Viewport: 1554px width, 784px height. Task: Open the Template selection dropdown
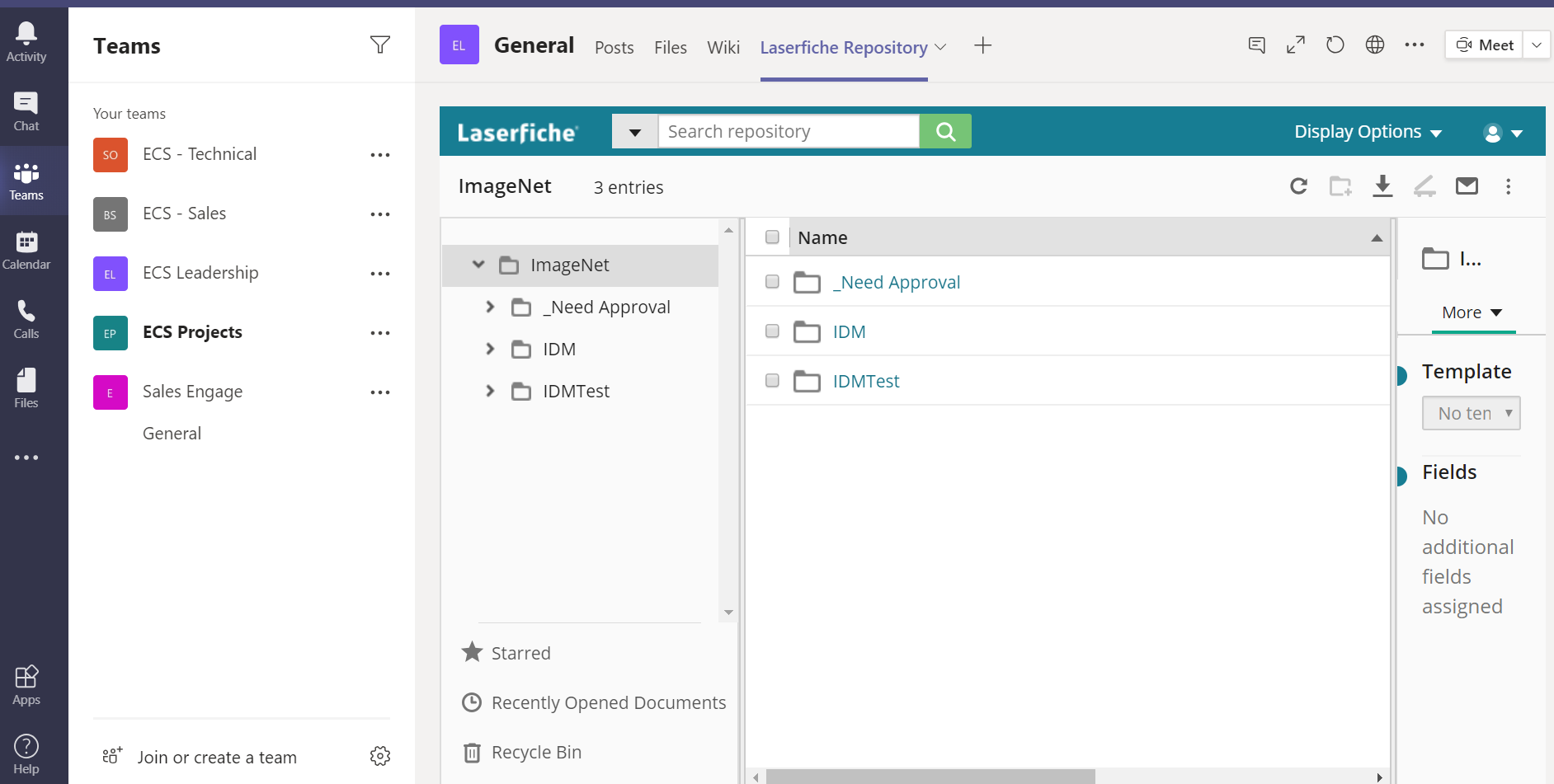click(1471, 413)
